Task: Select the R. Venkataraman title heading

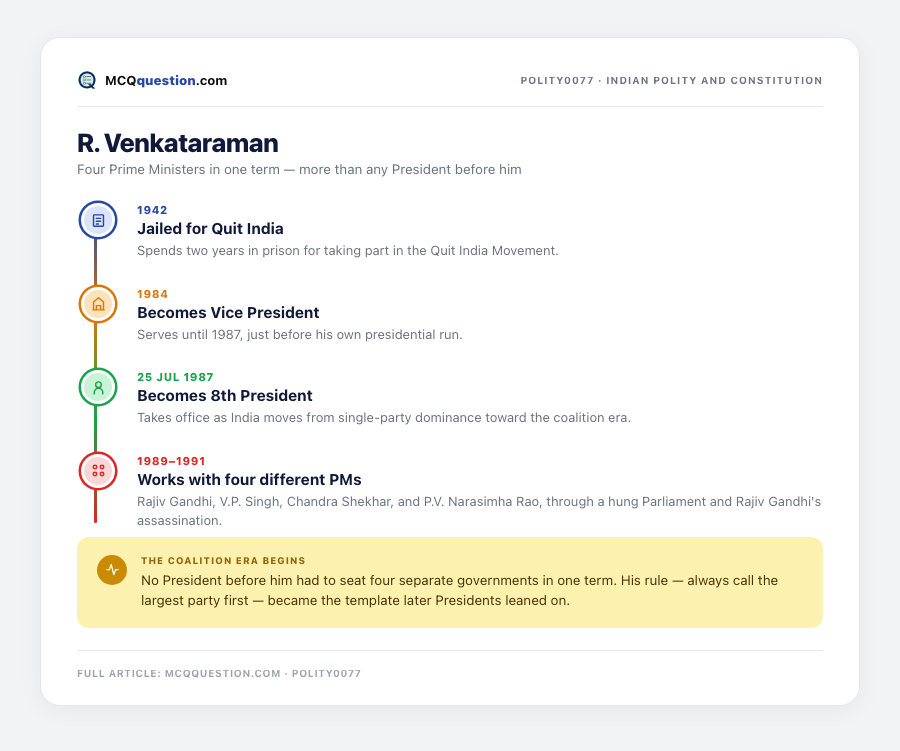Action: click(x=178, y=143)
